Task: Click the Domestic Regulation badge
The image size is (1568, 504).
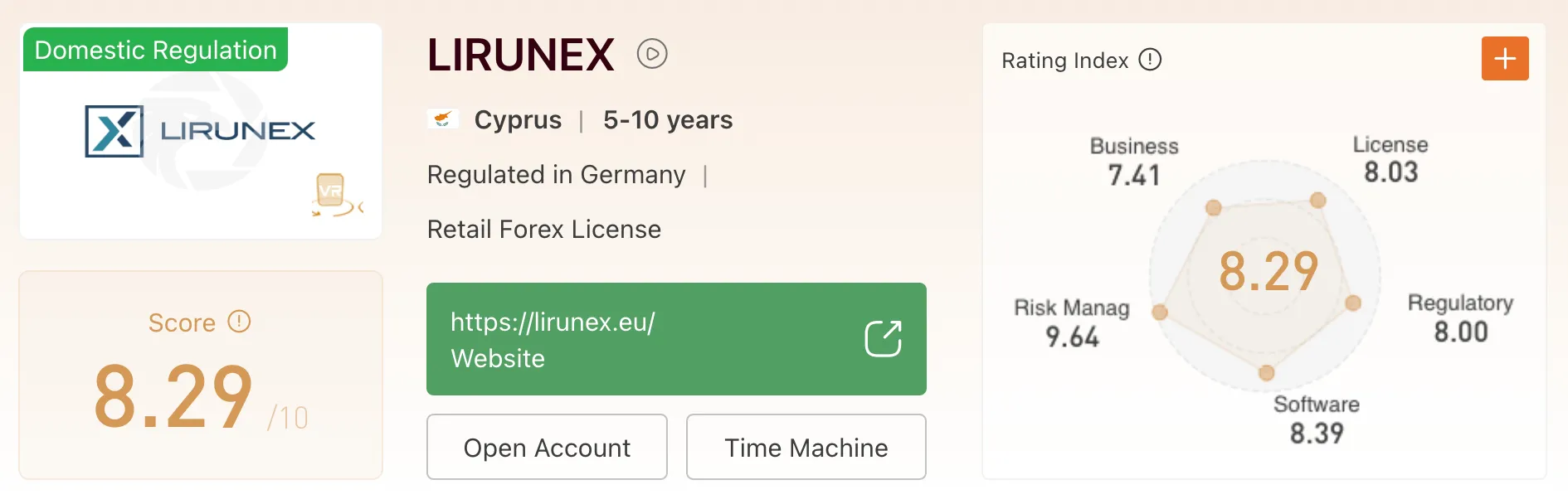Action: (155, 50)
